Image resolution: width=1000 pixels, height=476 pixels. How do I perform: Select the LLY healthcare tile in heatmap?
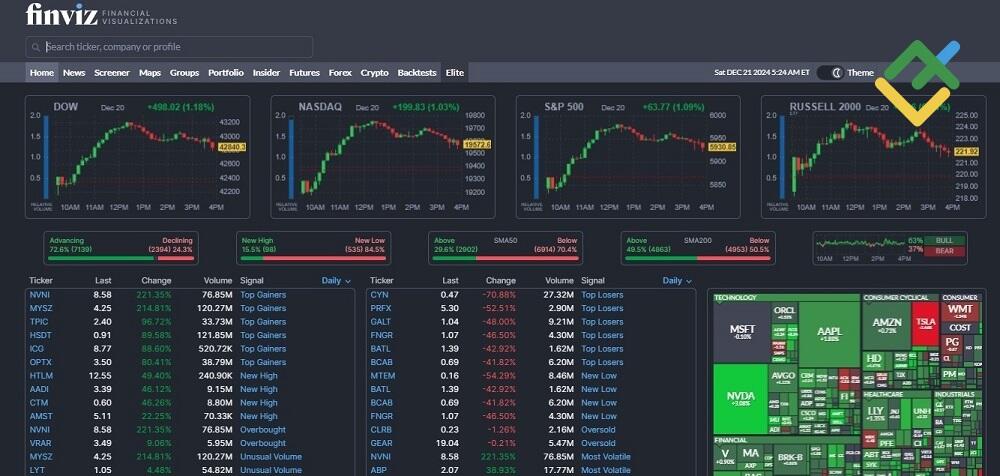click(x=876, y=412)
